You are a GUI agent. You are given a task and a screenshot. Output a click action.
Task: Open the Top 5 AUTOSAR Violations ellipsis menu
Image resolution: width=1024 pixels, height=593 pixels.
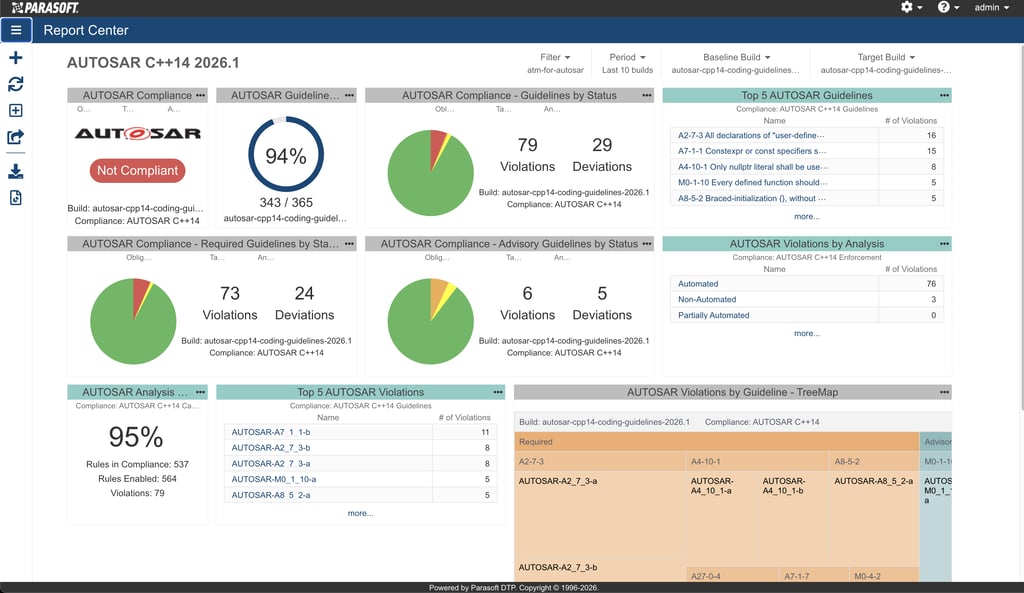(x=498, y=392)
